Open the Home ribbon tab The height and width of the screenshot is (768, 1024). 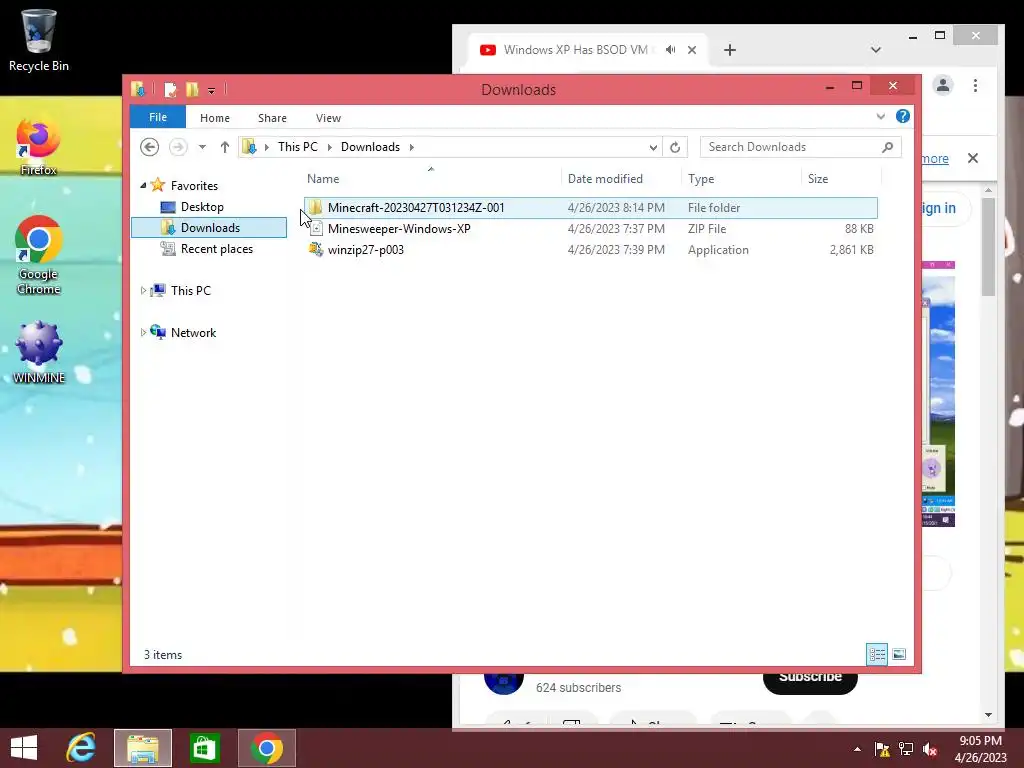[x=215, y=118]
